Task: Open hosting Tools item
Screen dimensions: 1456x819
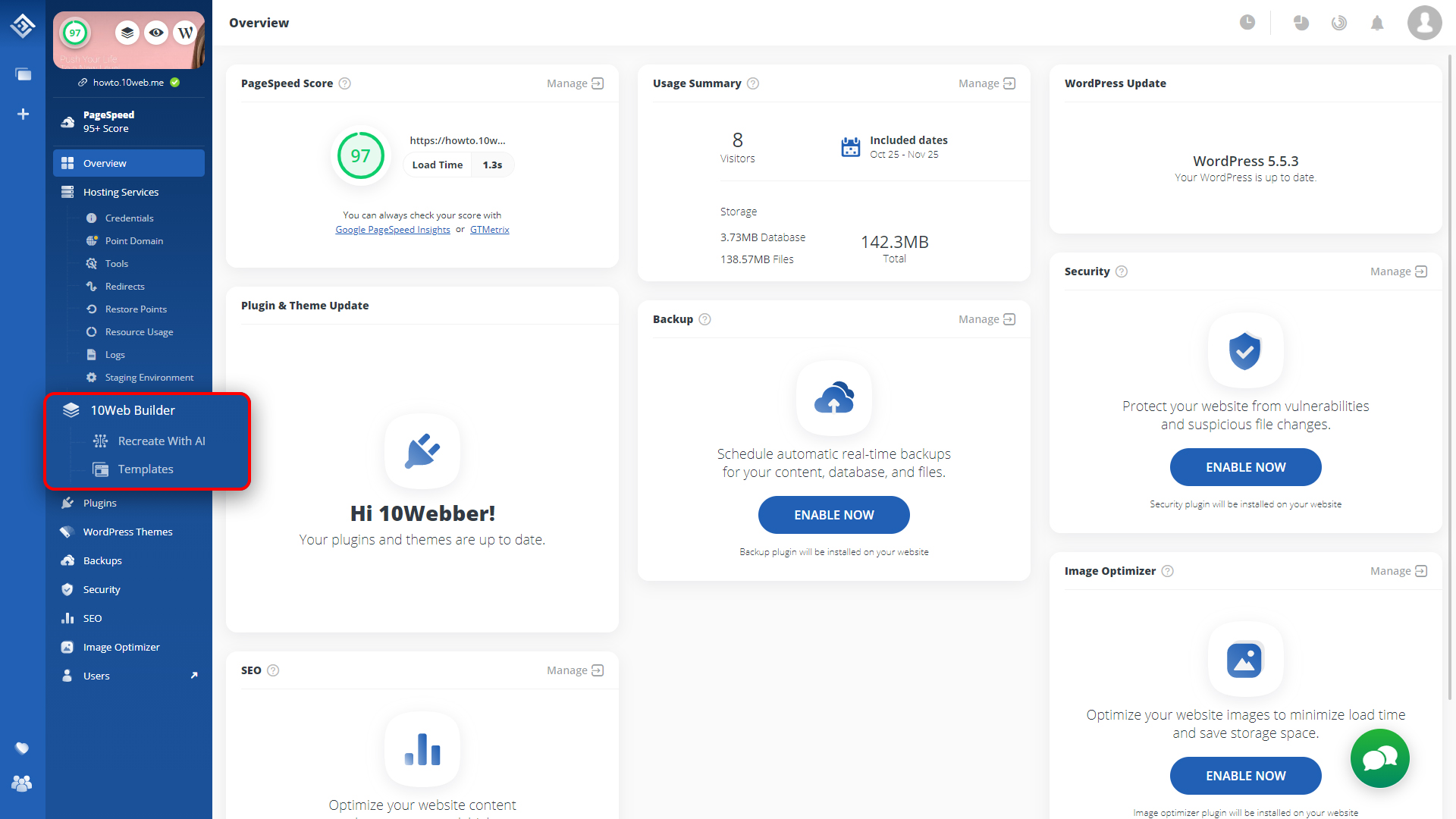Action: click(x=117, y=263)
